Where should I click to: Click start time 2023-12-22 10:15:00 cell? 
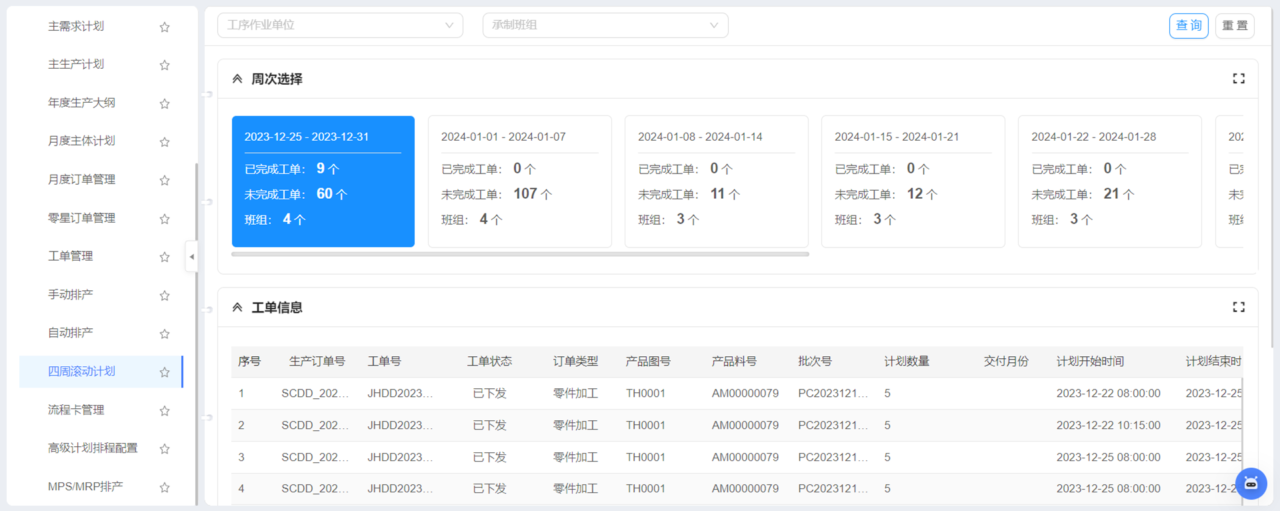tap(1108, 425)
